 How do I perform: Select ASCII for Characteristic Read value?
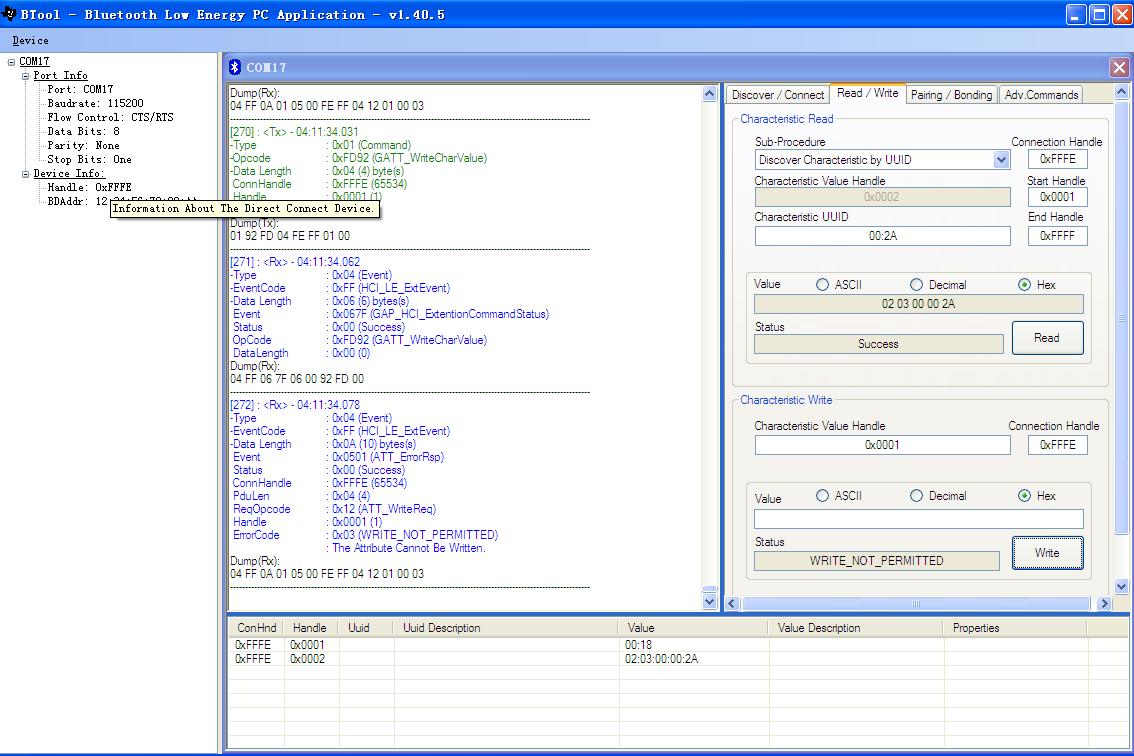coord(822,285)
